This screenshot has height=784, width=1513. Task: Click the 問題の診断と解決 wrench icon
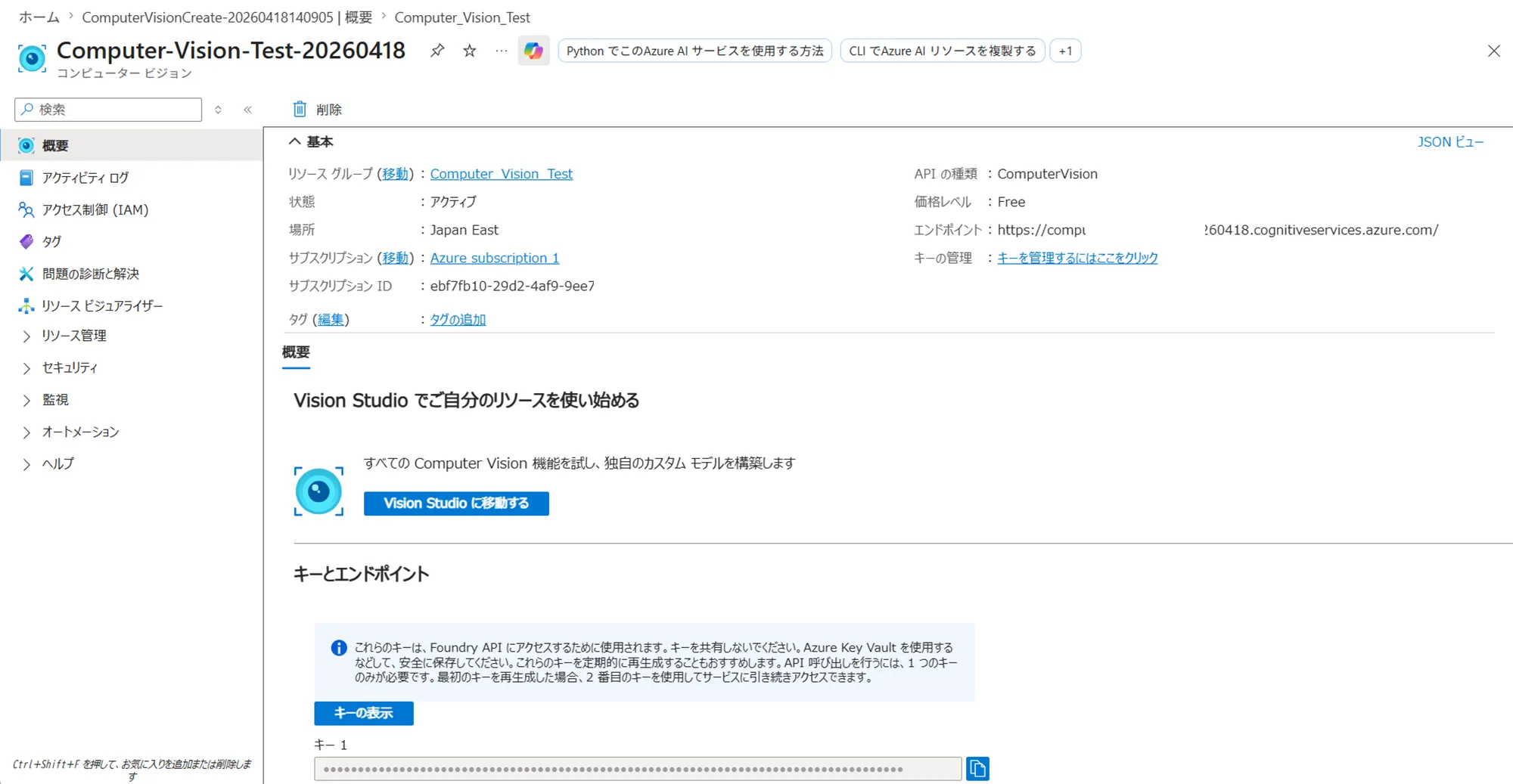[26, 274]
